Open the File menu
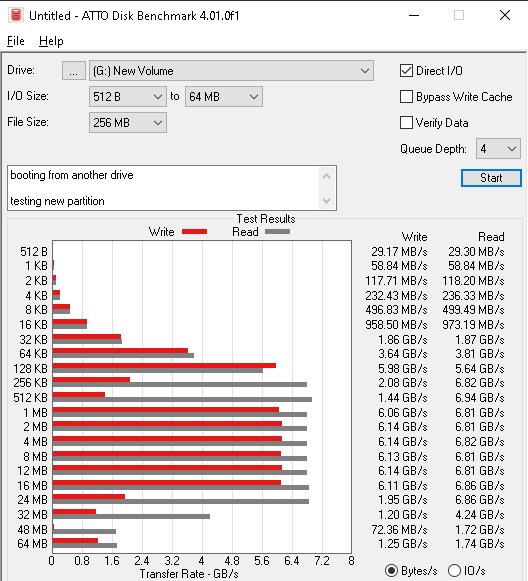Viewport: 528px width, 581px height. (x=16, y=41)
